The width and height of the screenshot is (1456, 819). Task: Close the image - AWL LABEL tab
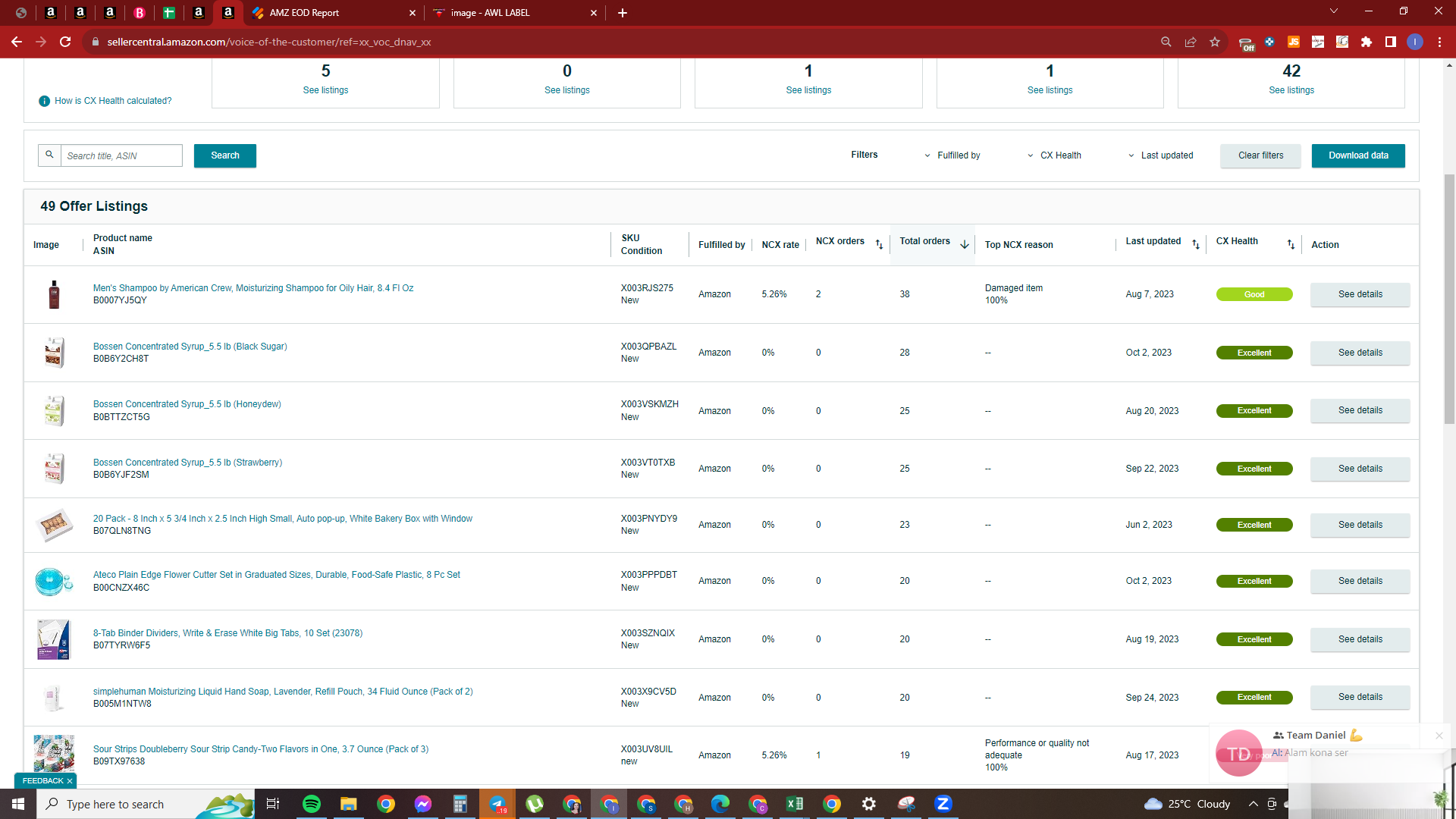(594, 13)
